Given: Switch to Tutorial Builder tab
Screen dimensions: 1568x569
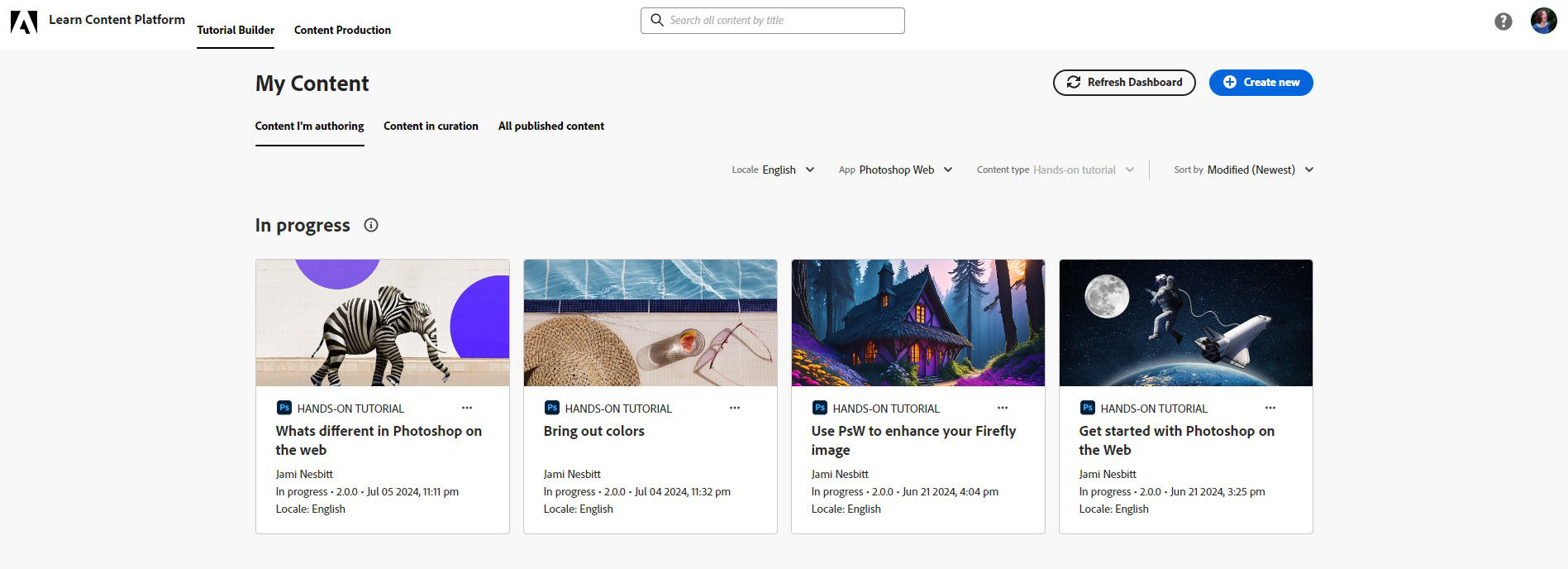Looking at the screenshot, I should [x=236, y=30].
